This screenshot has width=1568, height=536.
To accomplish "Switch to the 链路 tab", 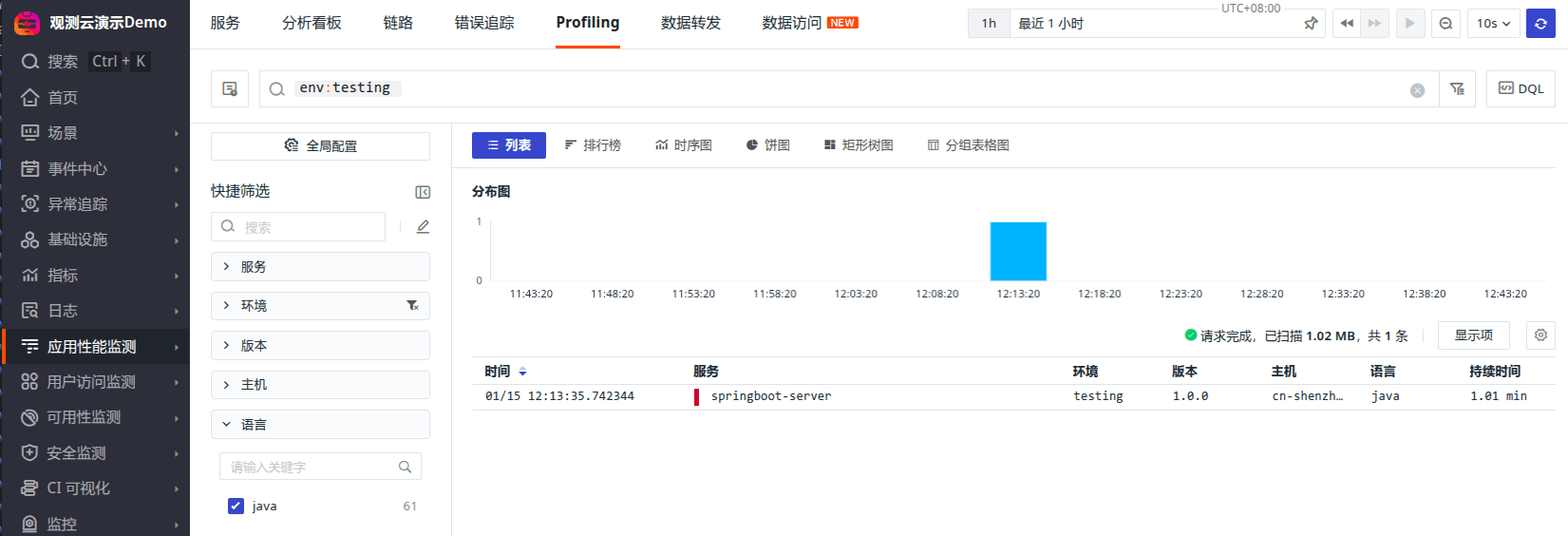I will pyautogui.click(x=398, y=23).
